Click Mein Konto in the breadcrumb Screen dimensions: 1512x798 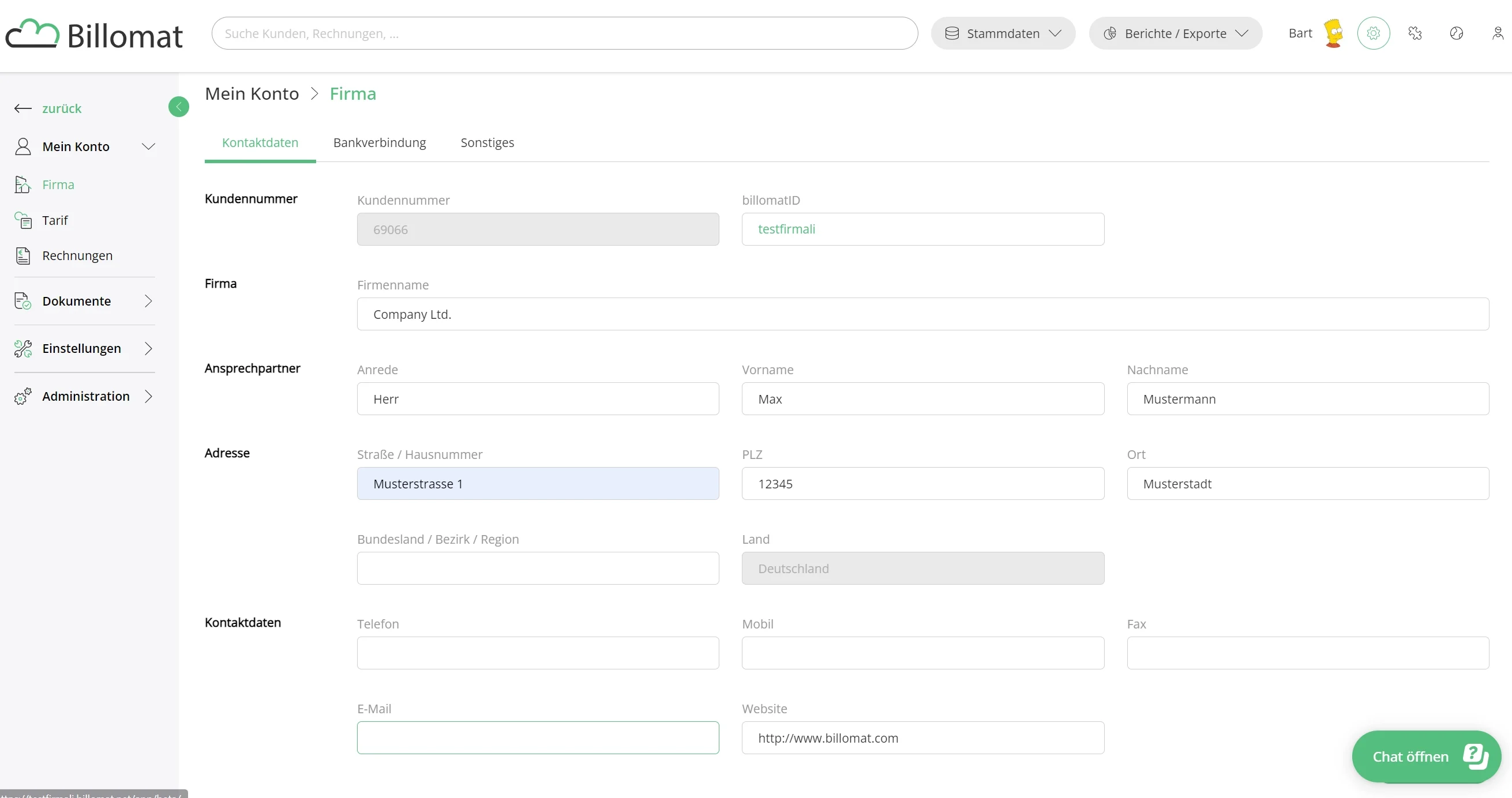(252, 94)
